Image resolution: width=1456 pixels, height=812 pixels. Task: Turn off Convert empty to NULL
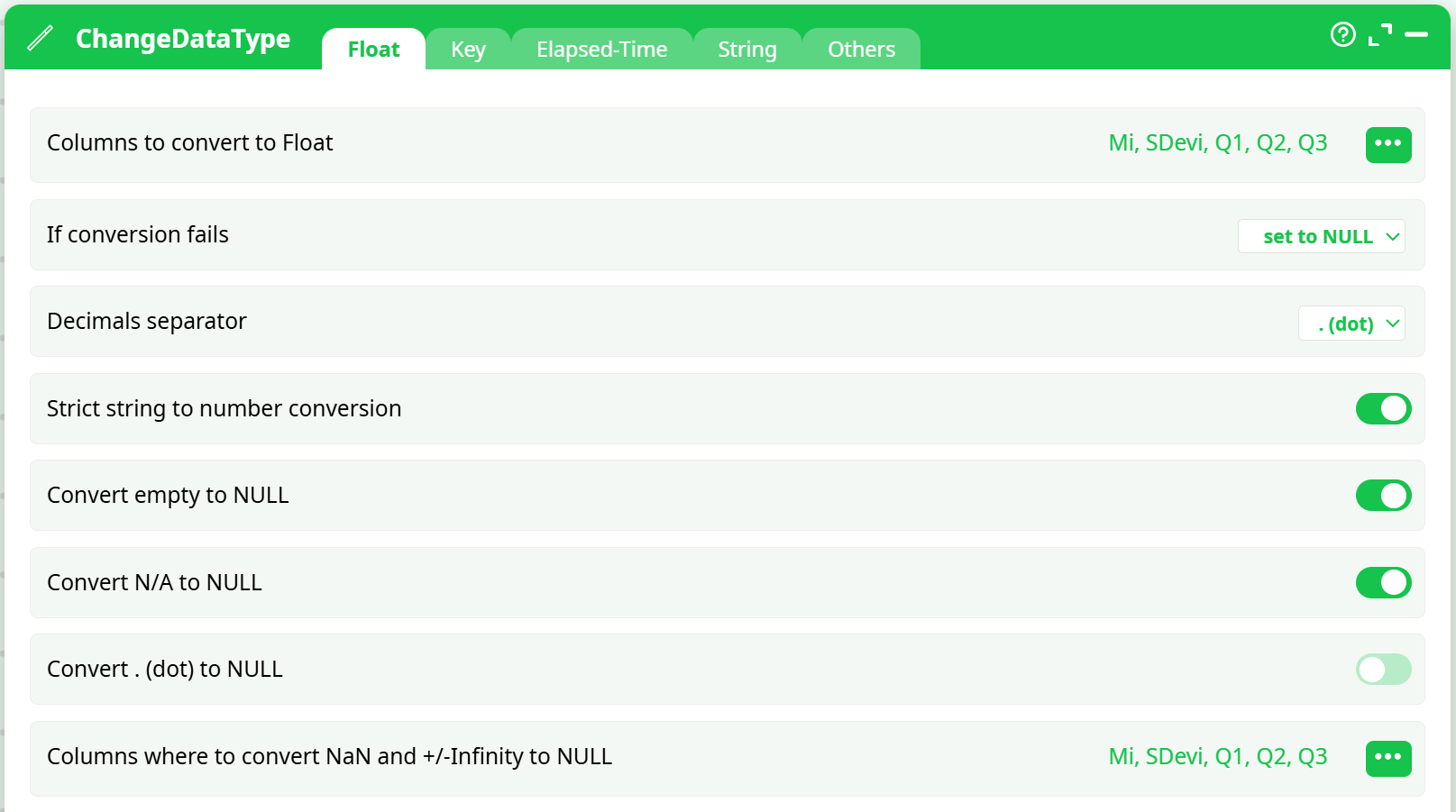tap(1383, 495)
